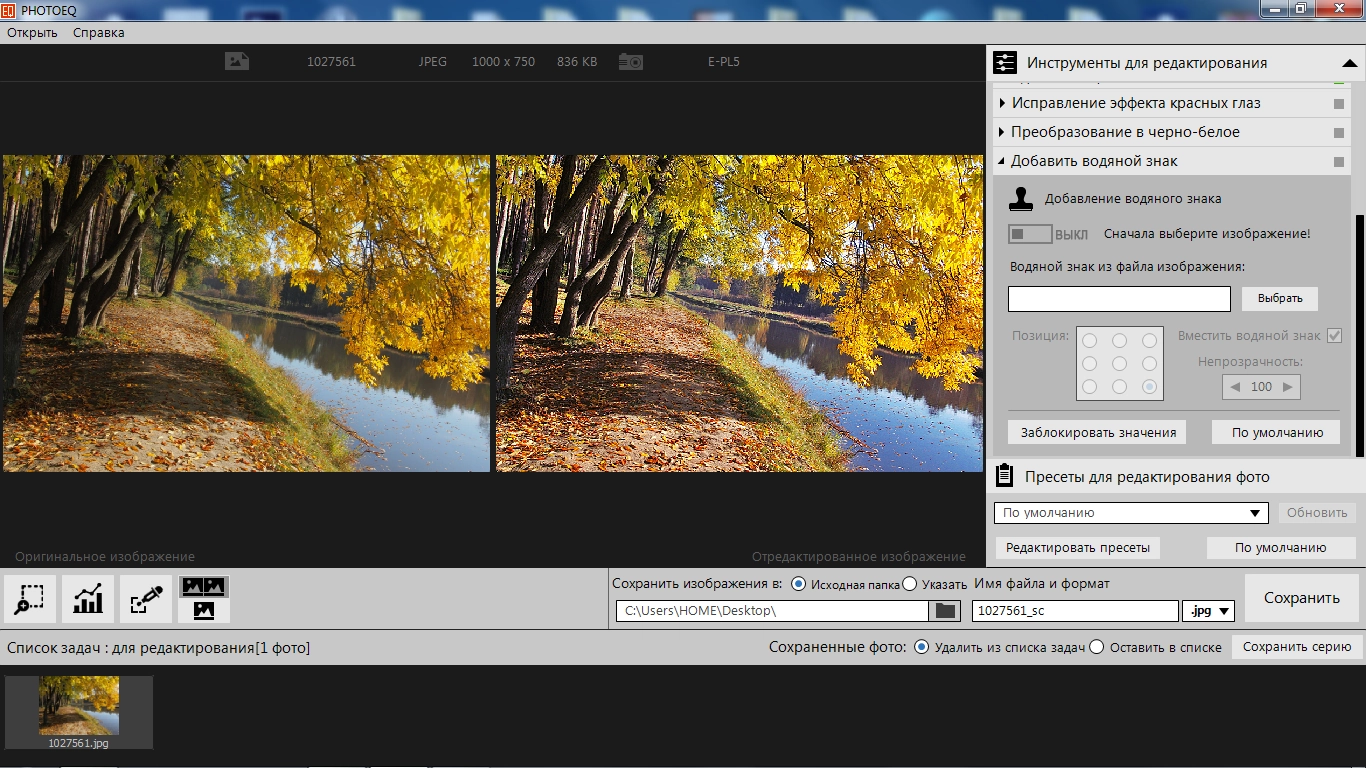1366x768 pixels.
Task: Click the '836 KB' file size text
Action: pyautogui.click(x=577, y=62)
